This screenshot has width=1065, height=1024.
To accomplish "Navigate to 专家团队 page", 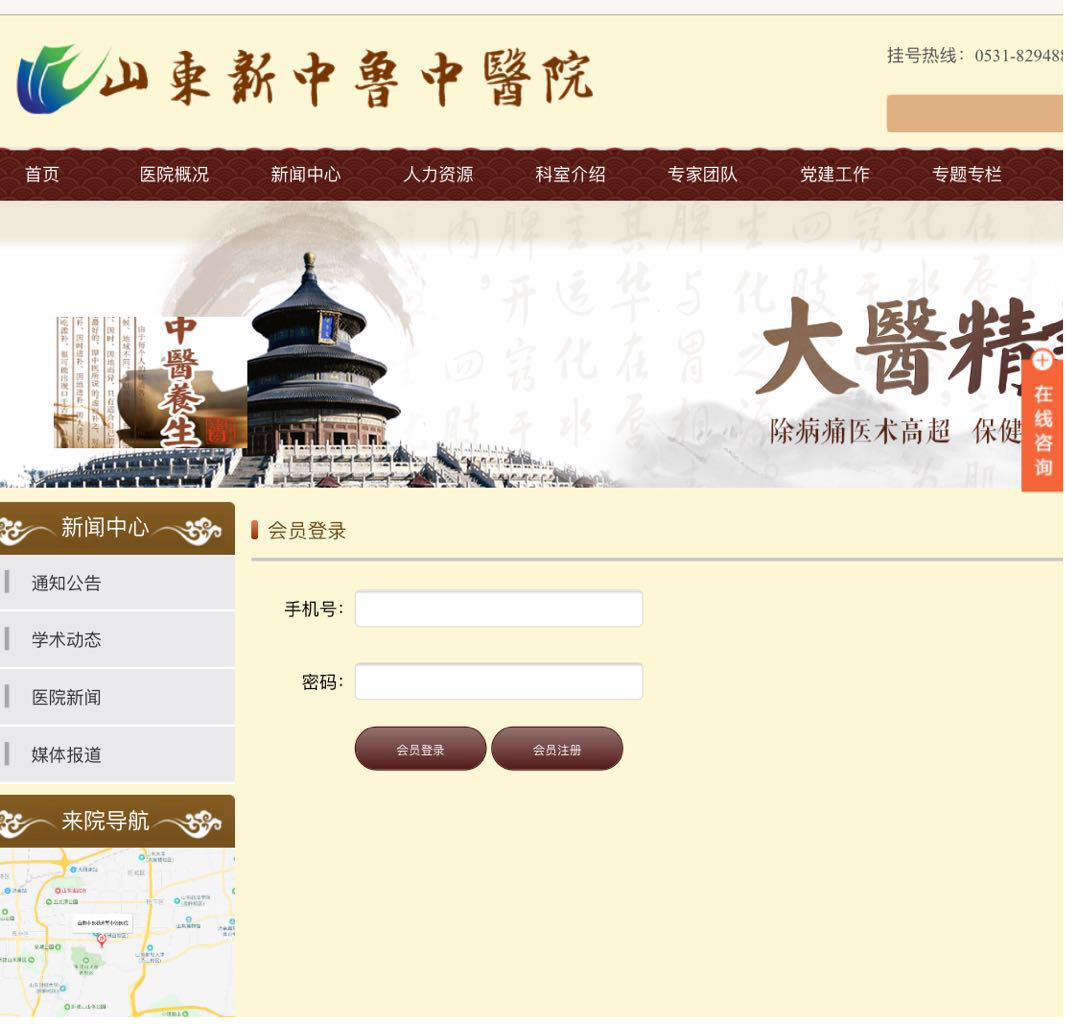I will [x=702, y=174].
